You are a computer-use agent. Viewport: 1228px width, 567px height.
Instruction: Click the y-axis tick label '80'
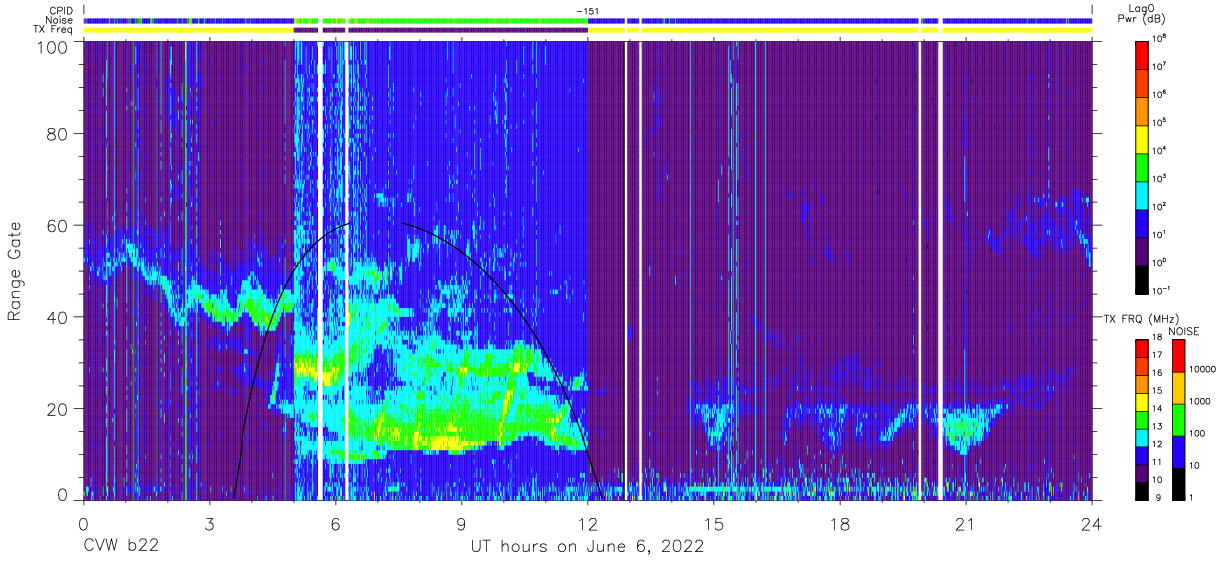pyautogui.click(x=57, y=133)
